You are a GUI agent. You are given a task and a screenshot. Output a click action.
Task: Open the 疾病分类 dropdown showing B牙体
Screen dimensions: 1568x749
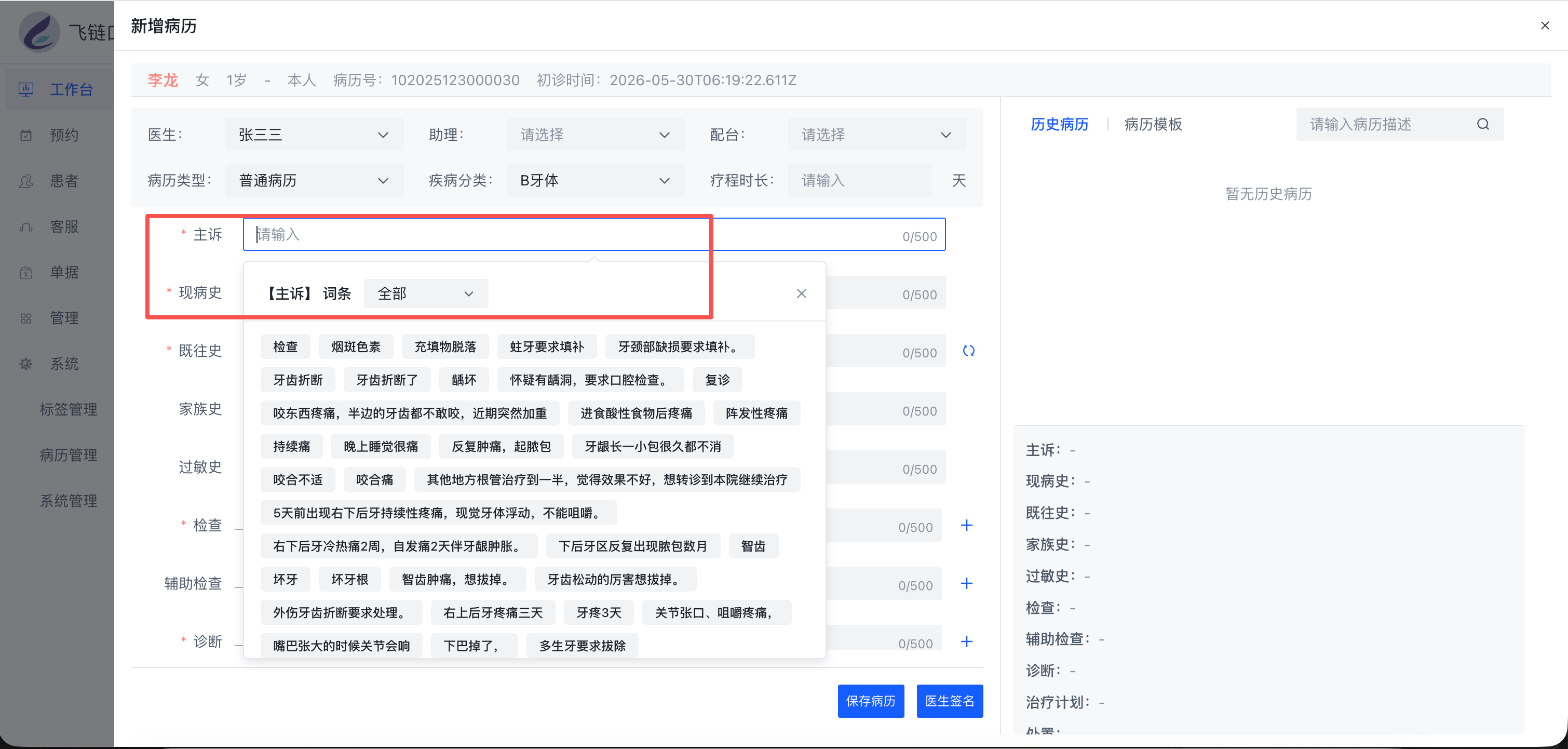[x=596, y=180]
